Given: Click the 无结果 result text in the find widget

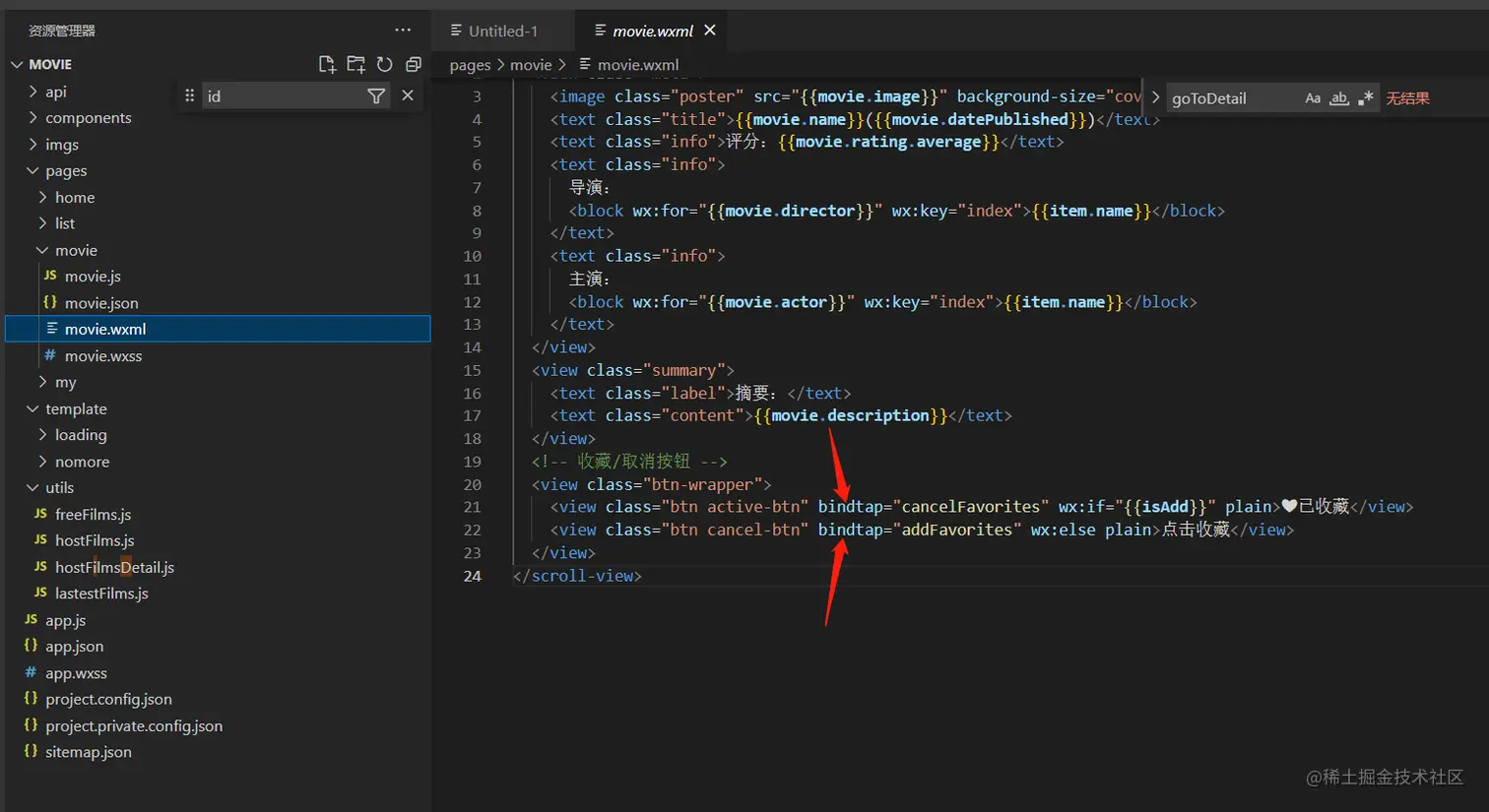Looking at the screenshot, I should [x=1407, y=97].
